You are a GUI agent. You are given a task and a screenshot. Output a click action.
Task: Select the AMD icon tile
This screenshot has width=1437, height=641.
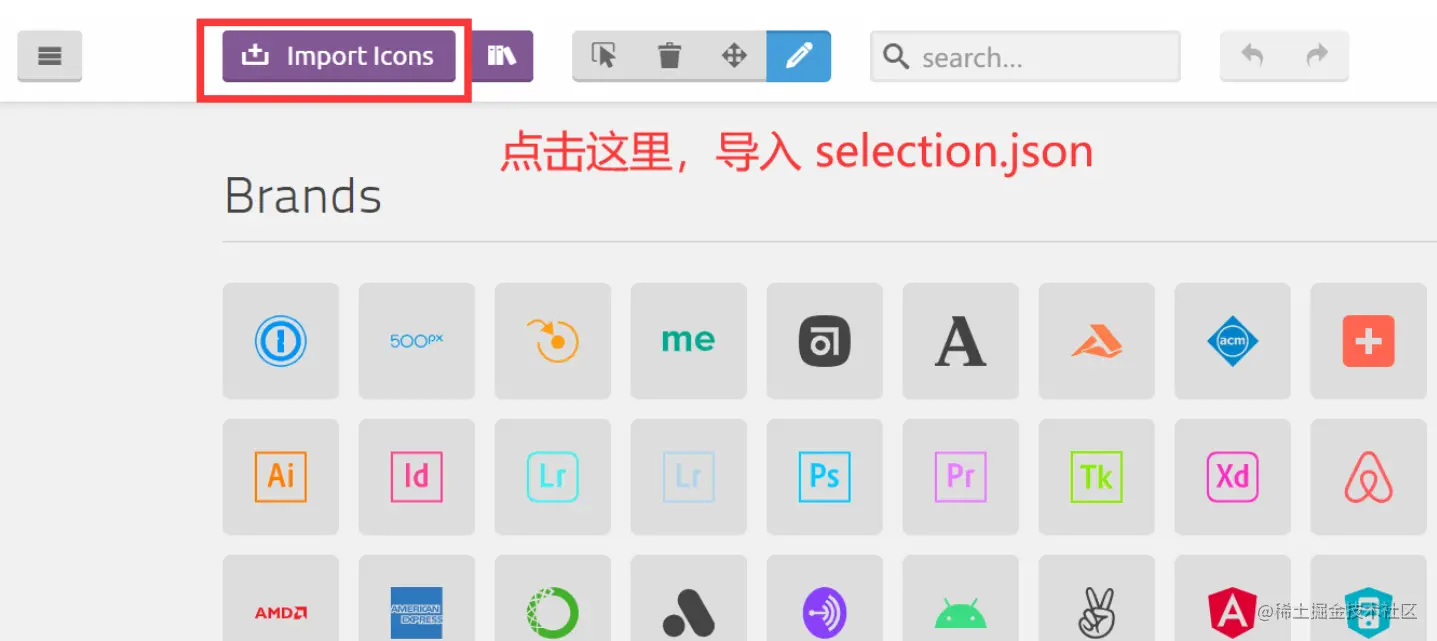(x=281, y=598)
